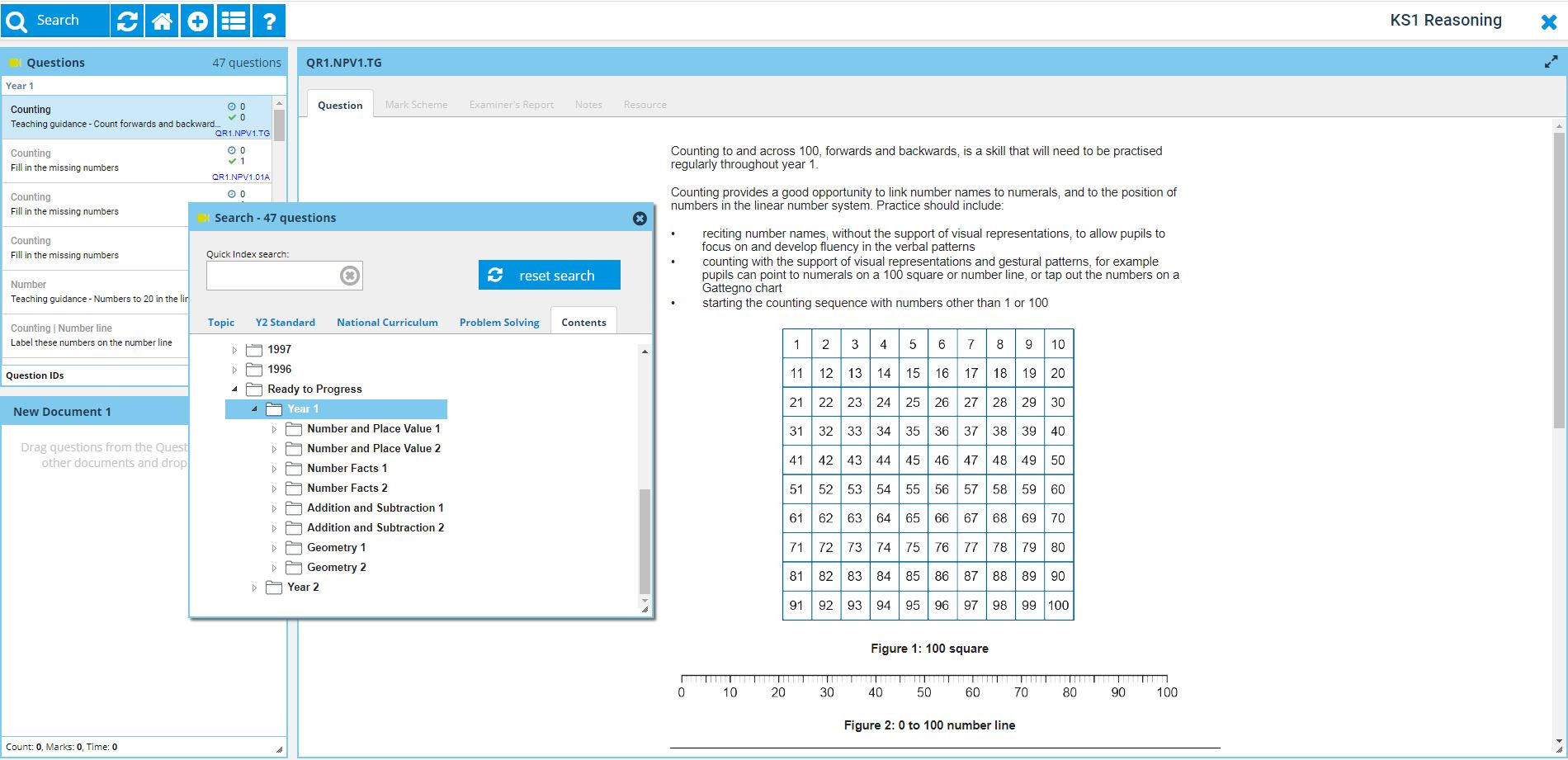Viewport: 1568px width, 760px height.
Task: Expand the question panel to fullscreen
Action: coord(1551,62)
